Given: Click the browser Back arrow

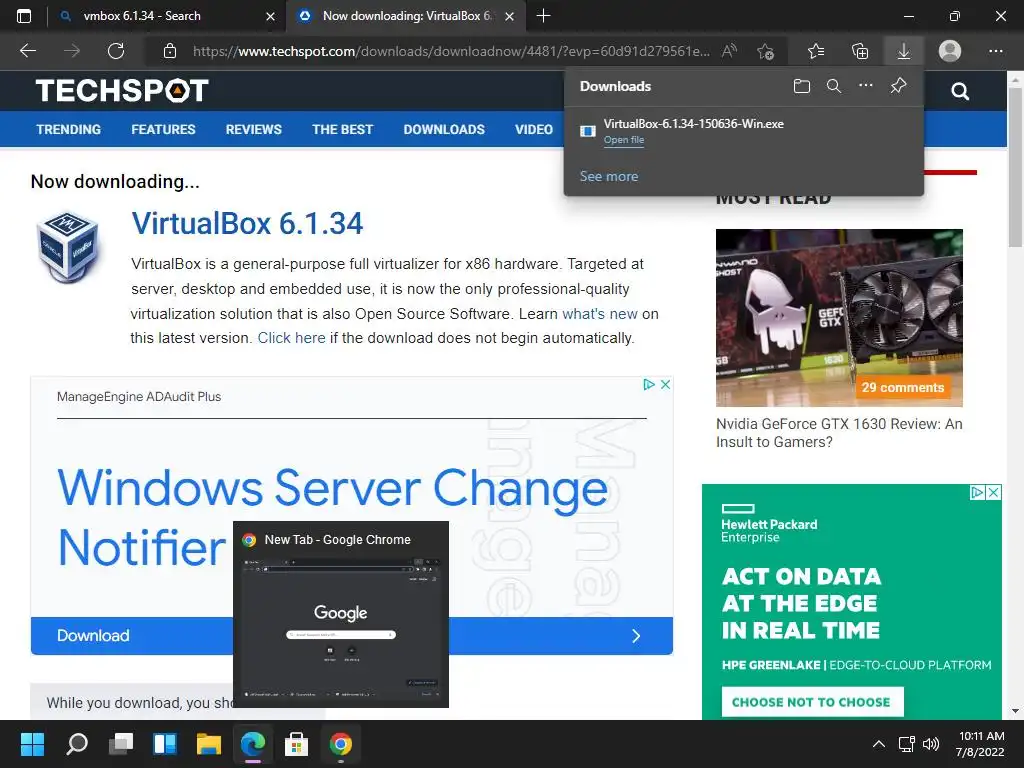Looking at the screenshot, I should [28, 51].
